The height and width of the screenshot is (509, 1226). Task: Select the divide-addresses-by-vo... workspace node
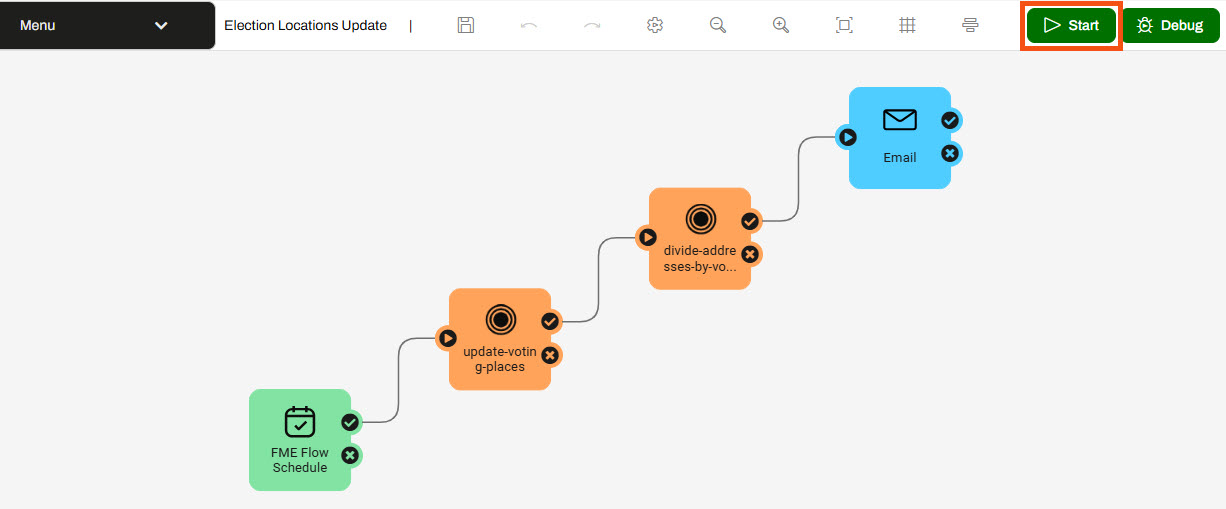point(699,238)
